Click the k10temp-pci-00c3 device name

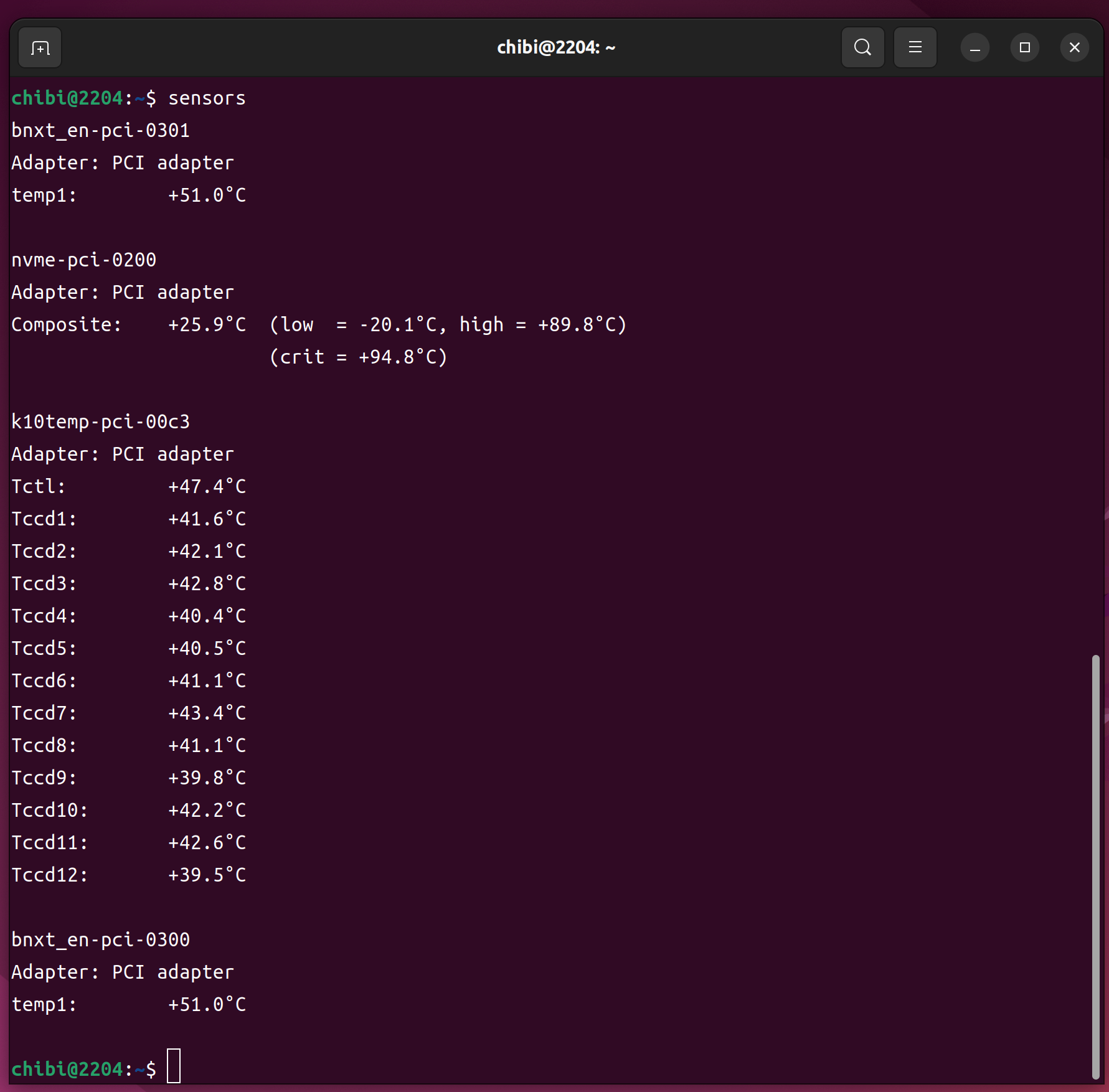[100, 422]
